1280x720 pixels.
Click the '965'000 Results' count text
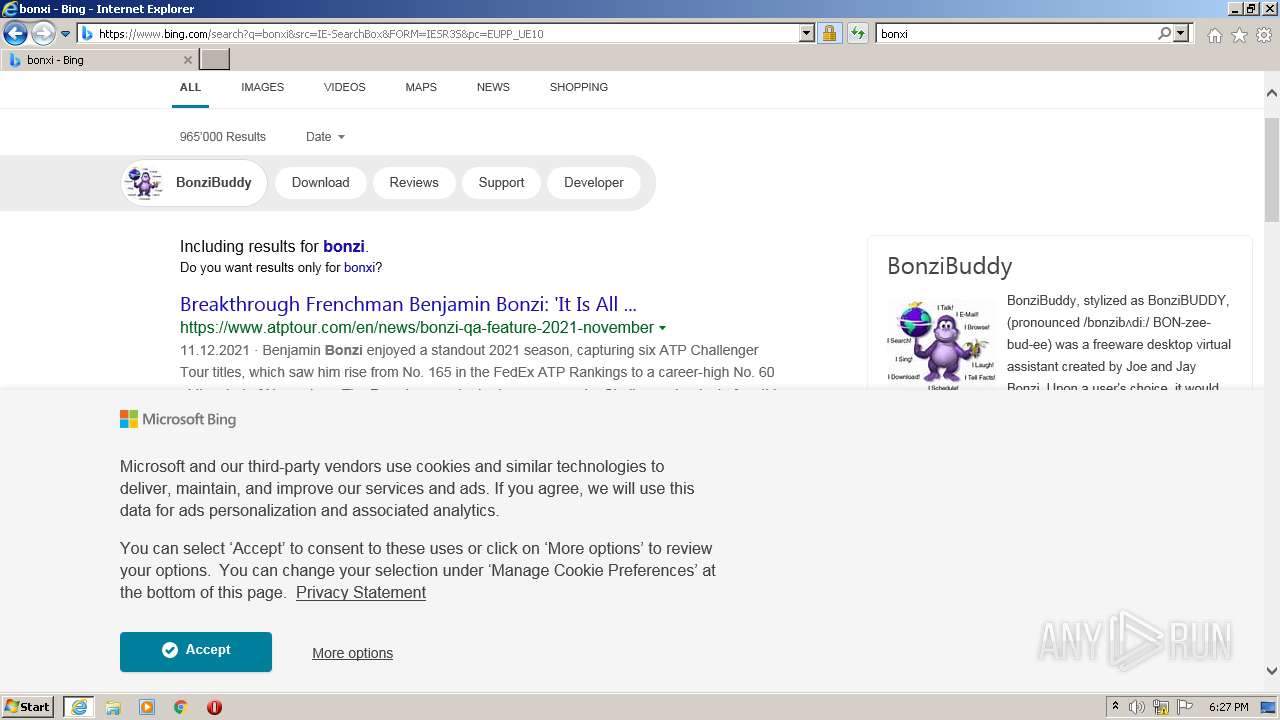click(x=223, y=137)
